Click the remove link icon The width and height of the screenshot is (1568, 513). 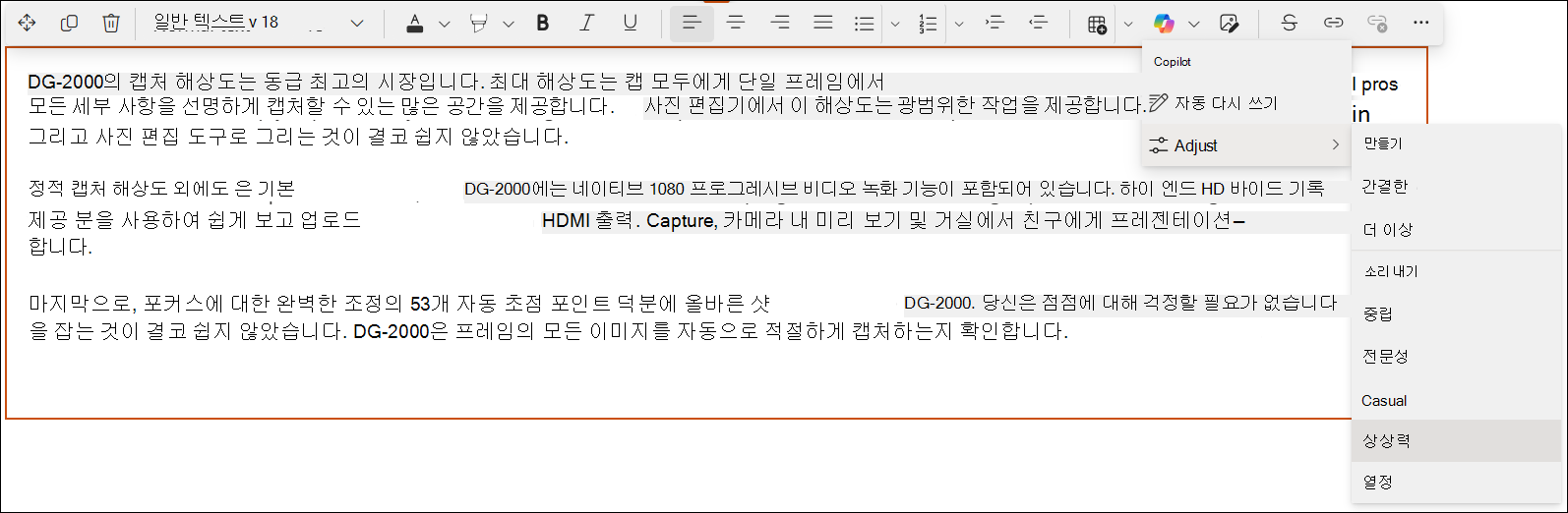point(1377,23)
